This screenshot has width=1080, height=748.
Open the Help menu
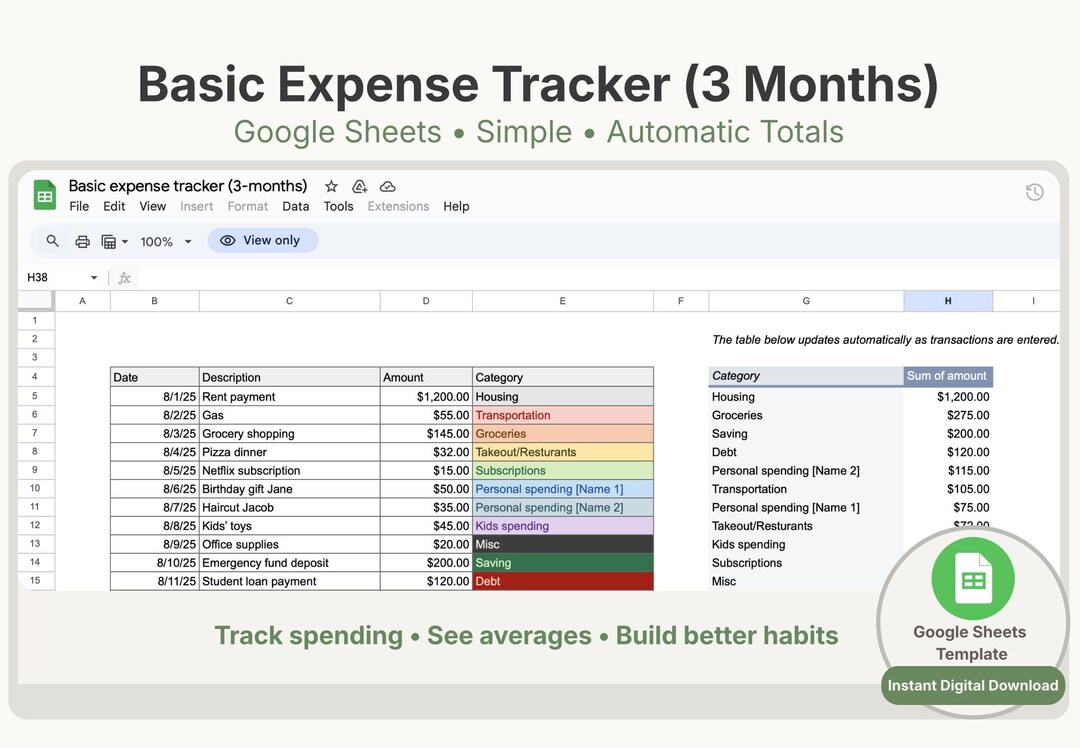point(456,207)
